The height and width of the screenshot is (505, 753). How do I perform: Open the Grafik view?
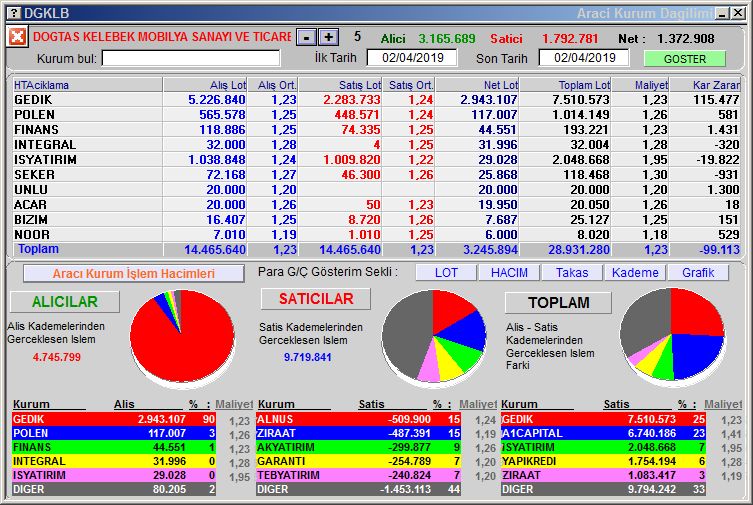698,273
